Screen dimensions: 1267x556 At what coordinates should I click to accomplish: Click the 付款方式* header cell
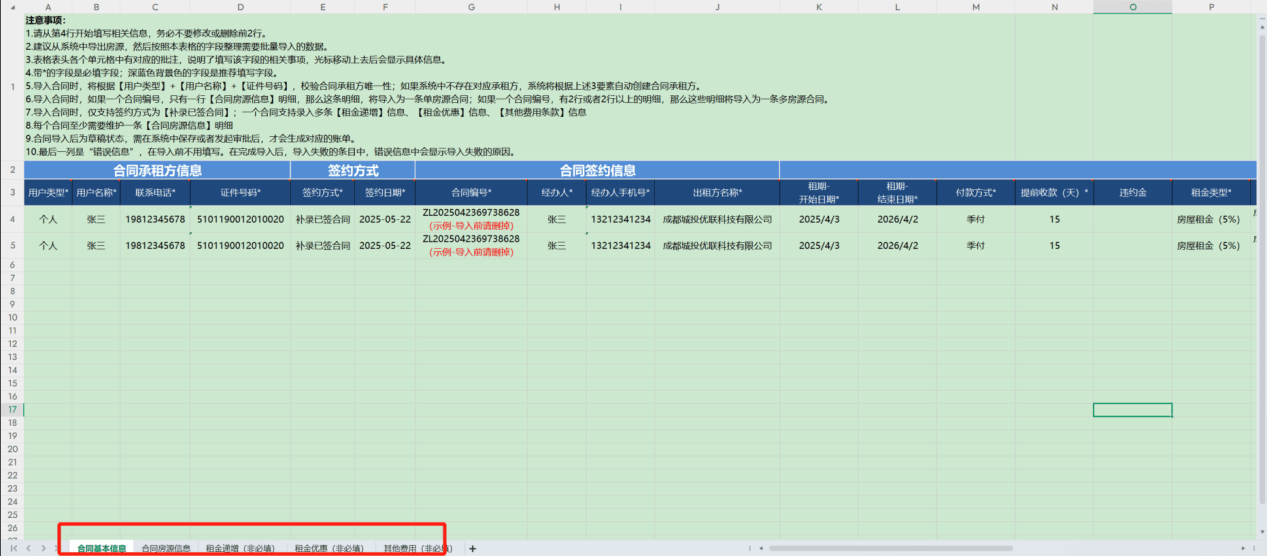click(x=975, y=192)
